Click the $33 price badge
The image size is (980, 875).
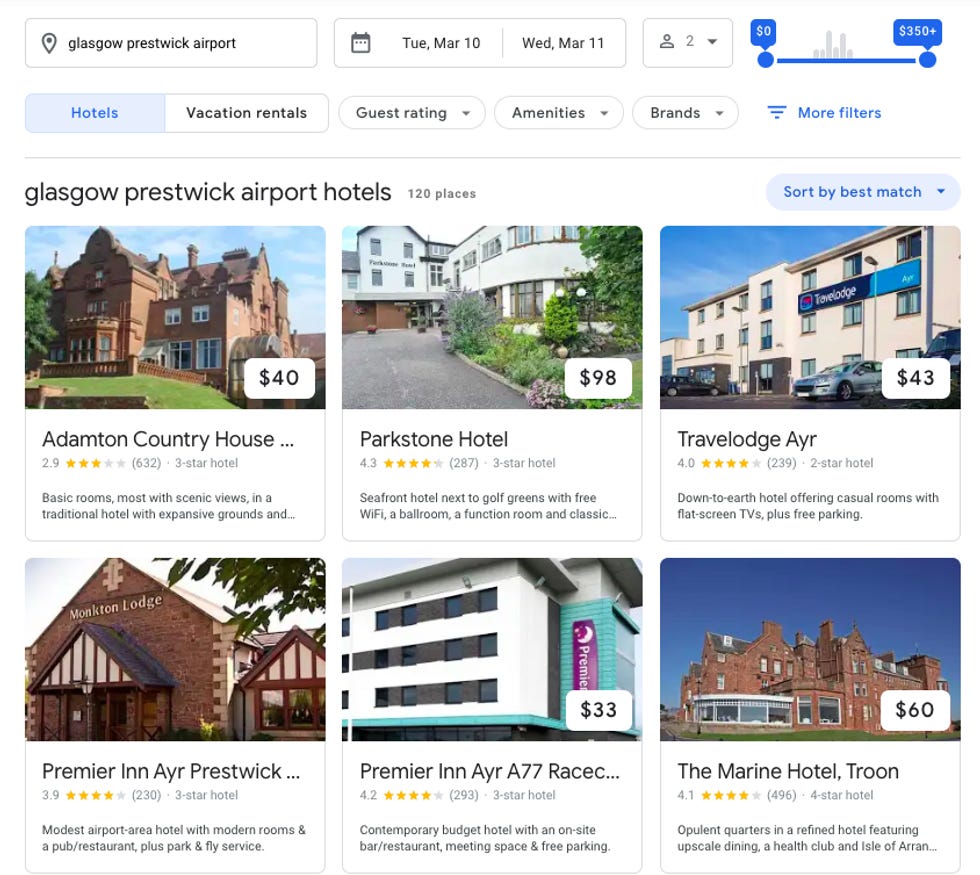(598, 710)
